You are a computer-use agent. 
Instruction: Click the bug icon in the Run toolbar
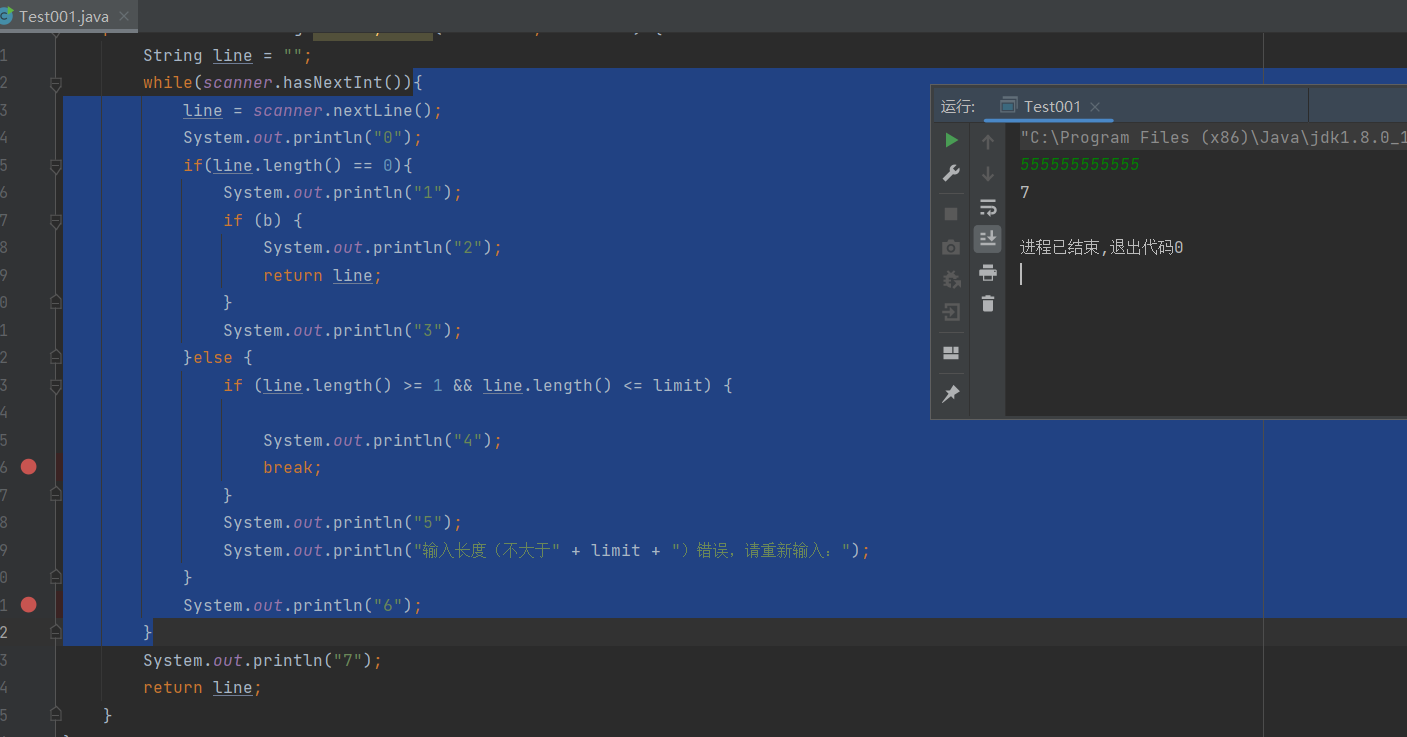[951, 279]
